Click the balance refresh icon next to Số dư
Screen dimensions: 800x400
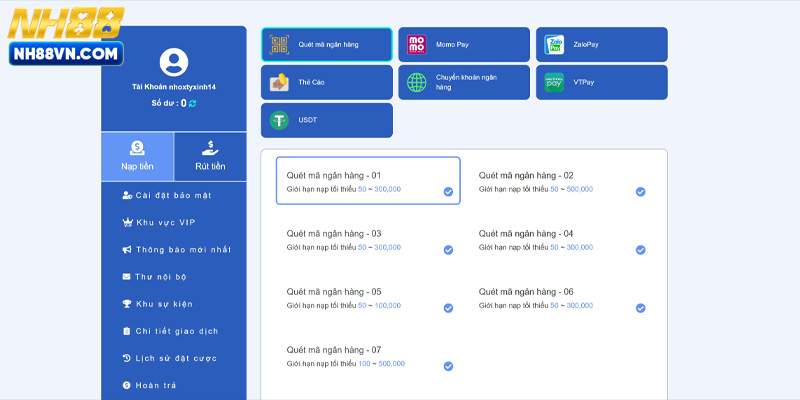(x=193, y=103)
